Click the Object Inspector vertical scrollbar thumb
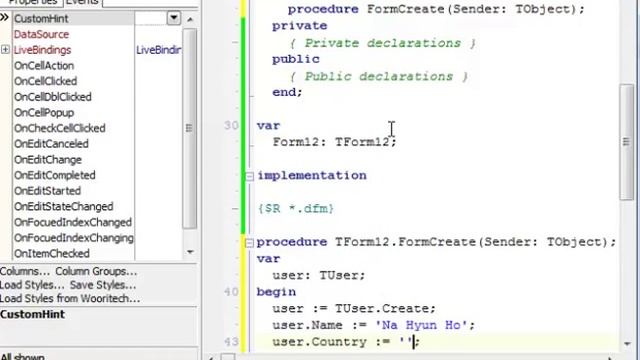 click(189, 129)
